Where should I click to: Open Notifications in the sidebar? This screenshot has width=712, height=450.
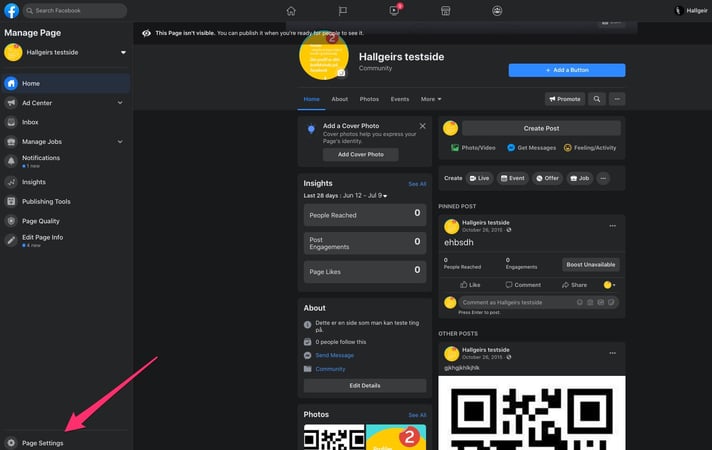(66, 161)
